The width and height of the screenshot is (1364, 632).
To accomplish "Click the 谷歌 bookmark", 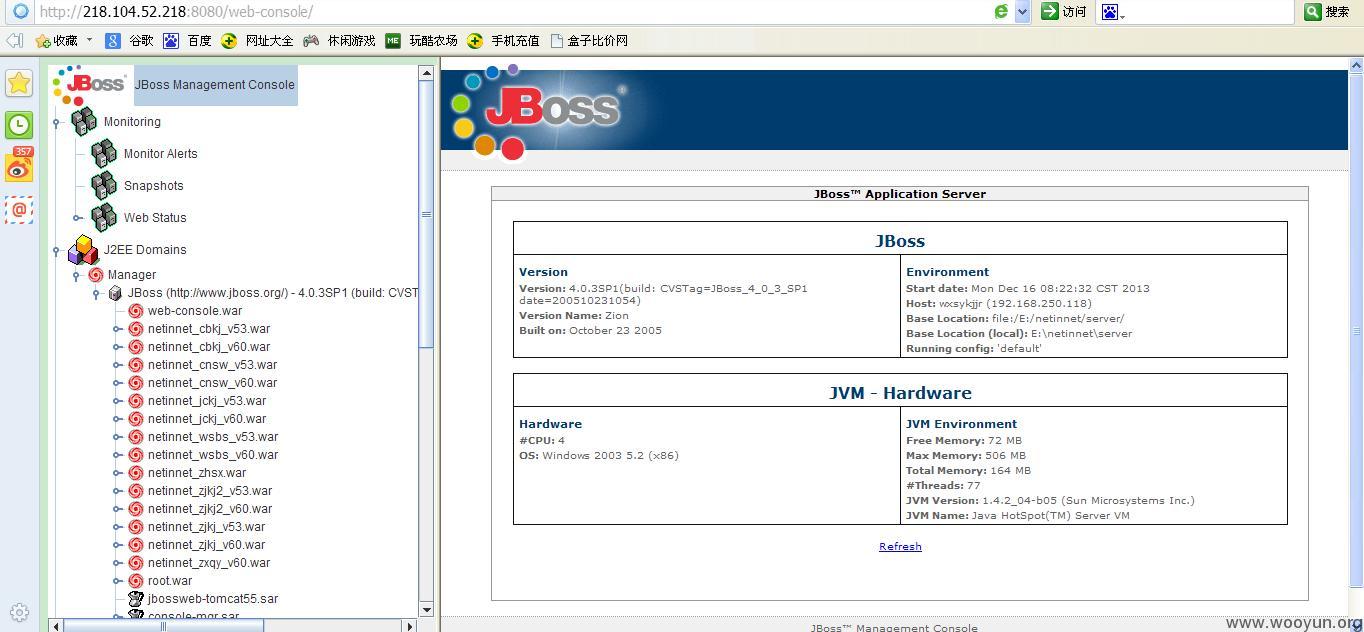I will pyautogui.click(x=130, y=41).
